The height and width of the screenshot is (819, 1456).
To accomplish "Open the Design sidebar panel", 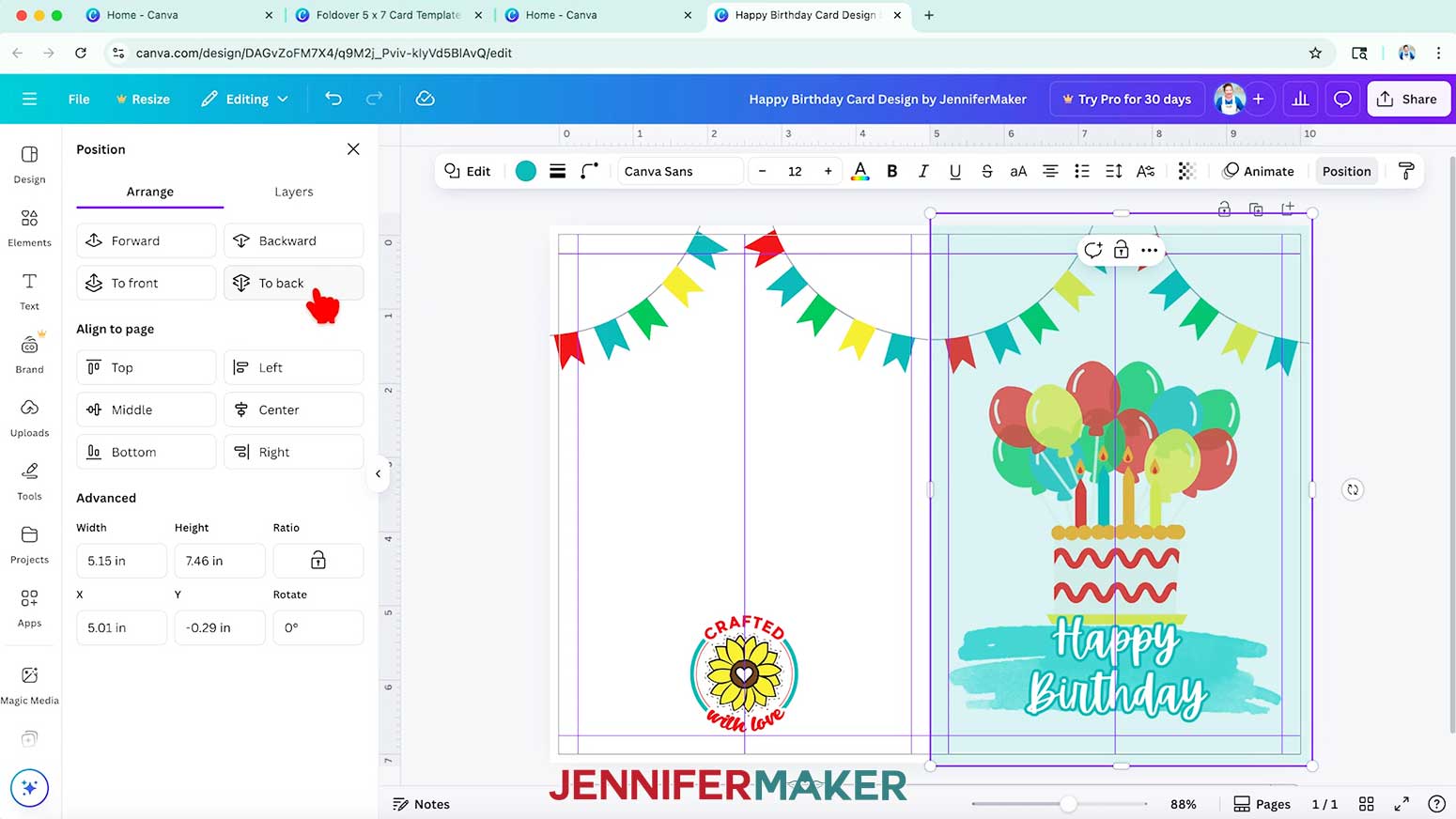I will (x=29, y=164).
